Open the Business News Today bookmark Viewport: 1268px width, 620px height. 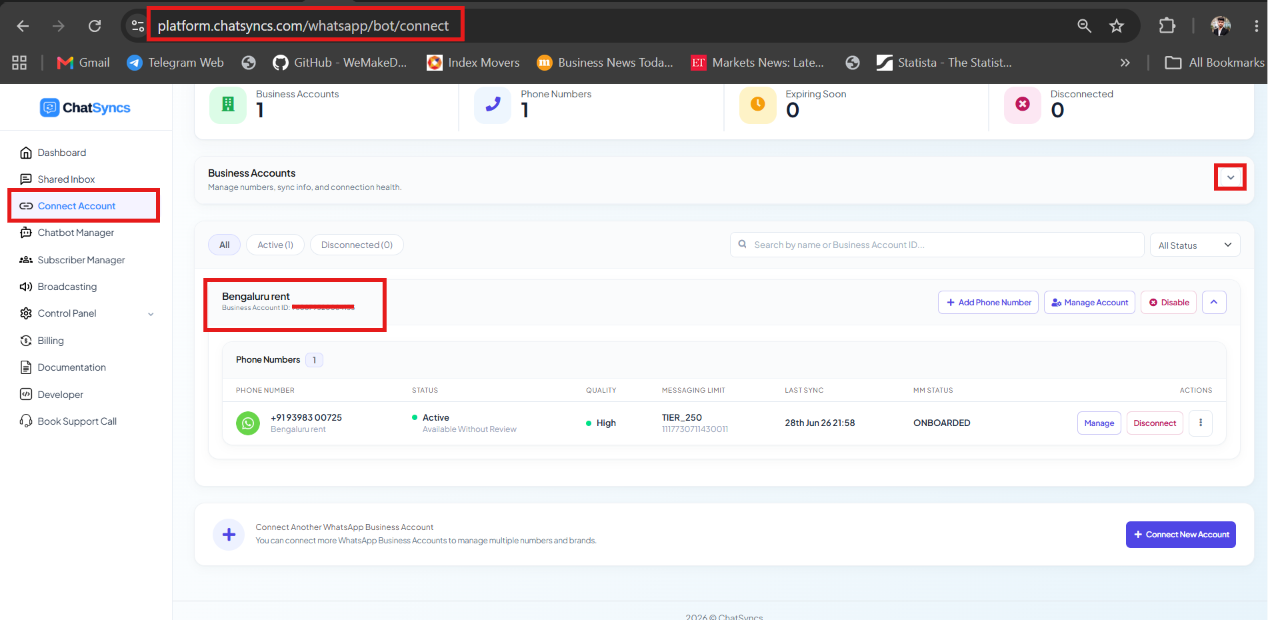[605, 62]
